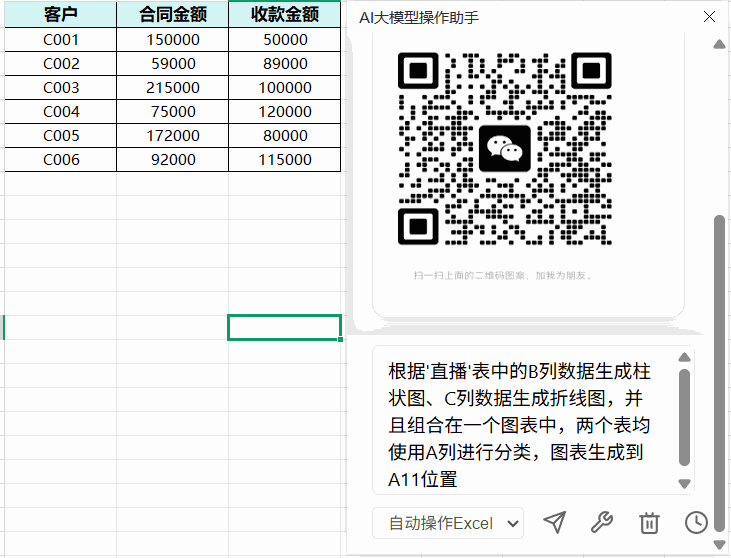
Task: Select receipt amount cell 115000
Action: (x=285, y=159)
